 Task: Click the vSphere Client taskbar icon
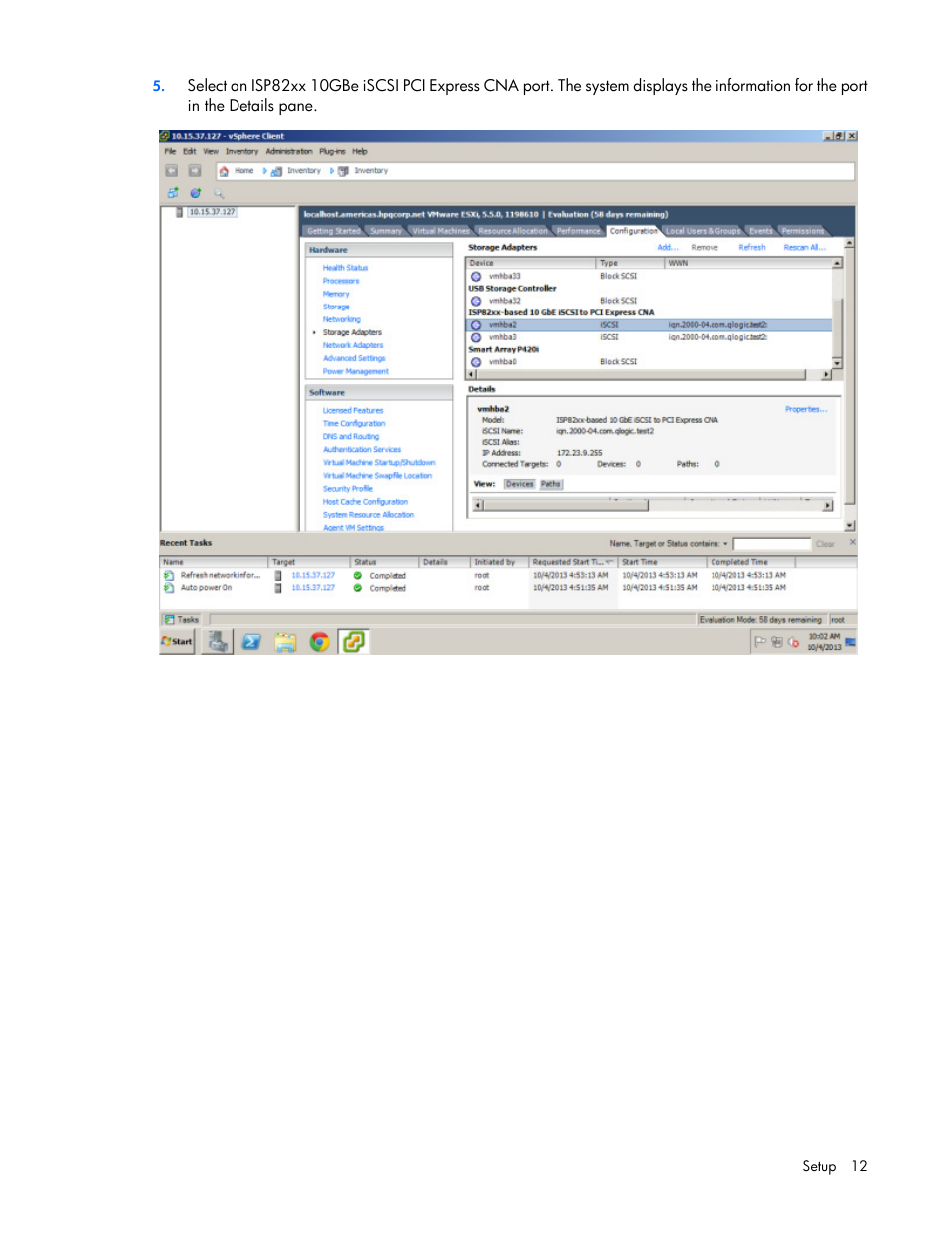point(353,642)
